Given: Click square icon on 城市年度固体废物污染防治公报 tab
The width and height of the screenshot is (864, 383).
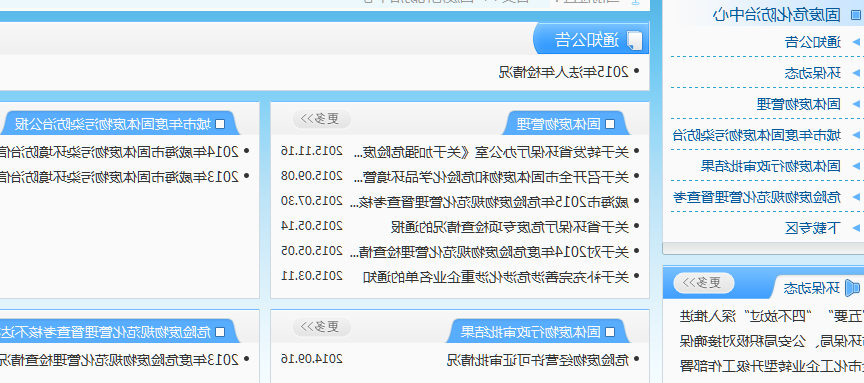Looking at the screenshot, I should pos(220,124).
